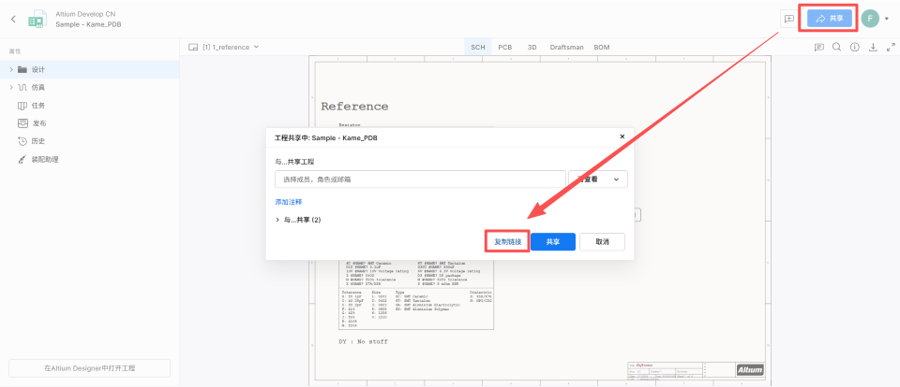Open the viewer comments panel icon
Image resolution: width=900 pixels, height=387 pixels.
[x=819, y=47]
